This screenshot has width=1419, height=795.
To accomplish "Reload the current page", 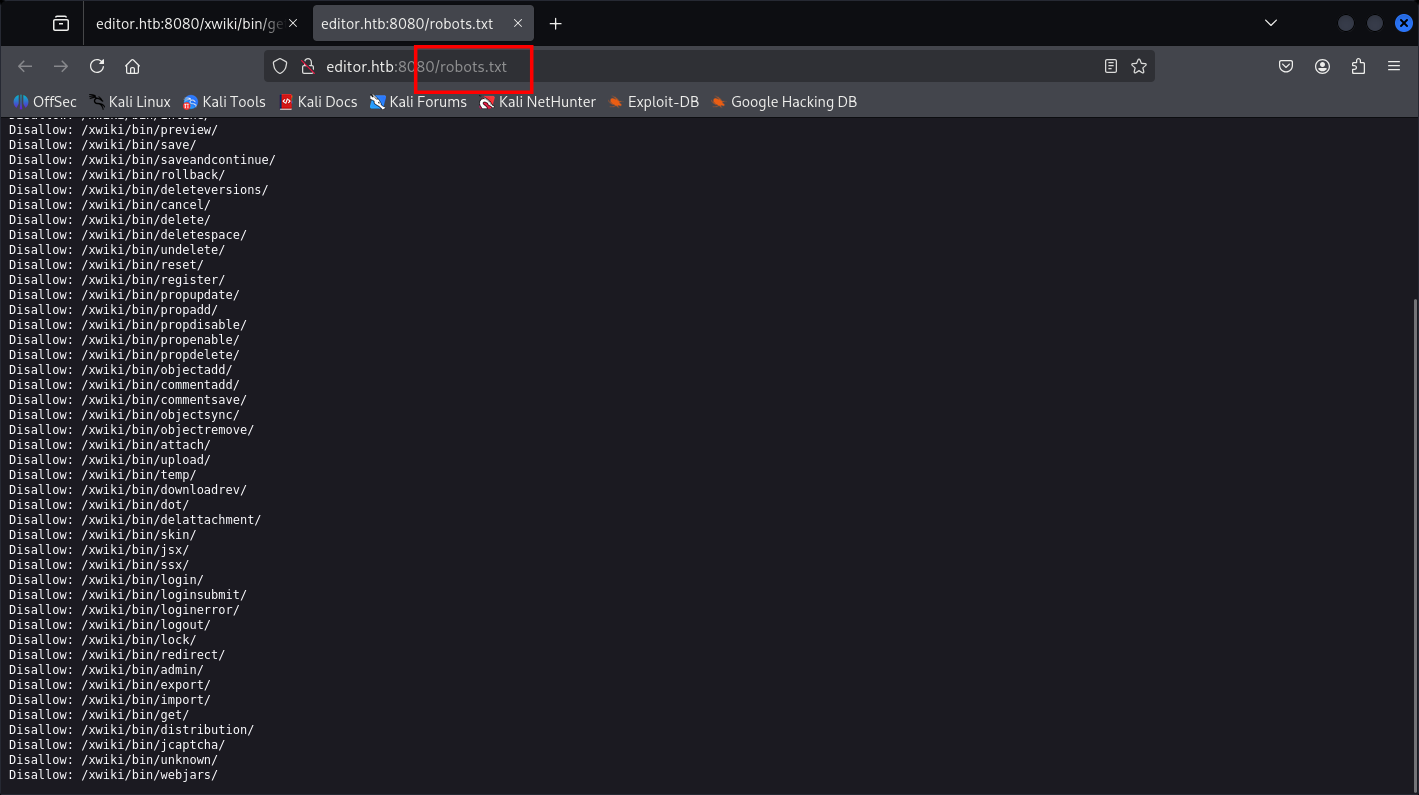I will [97, 66].
